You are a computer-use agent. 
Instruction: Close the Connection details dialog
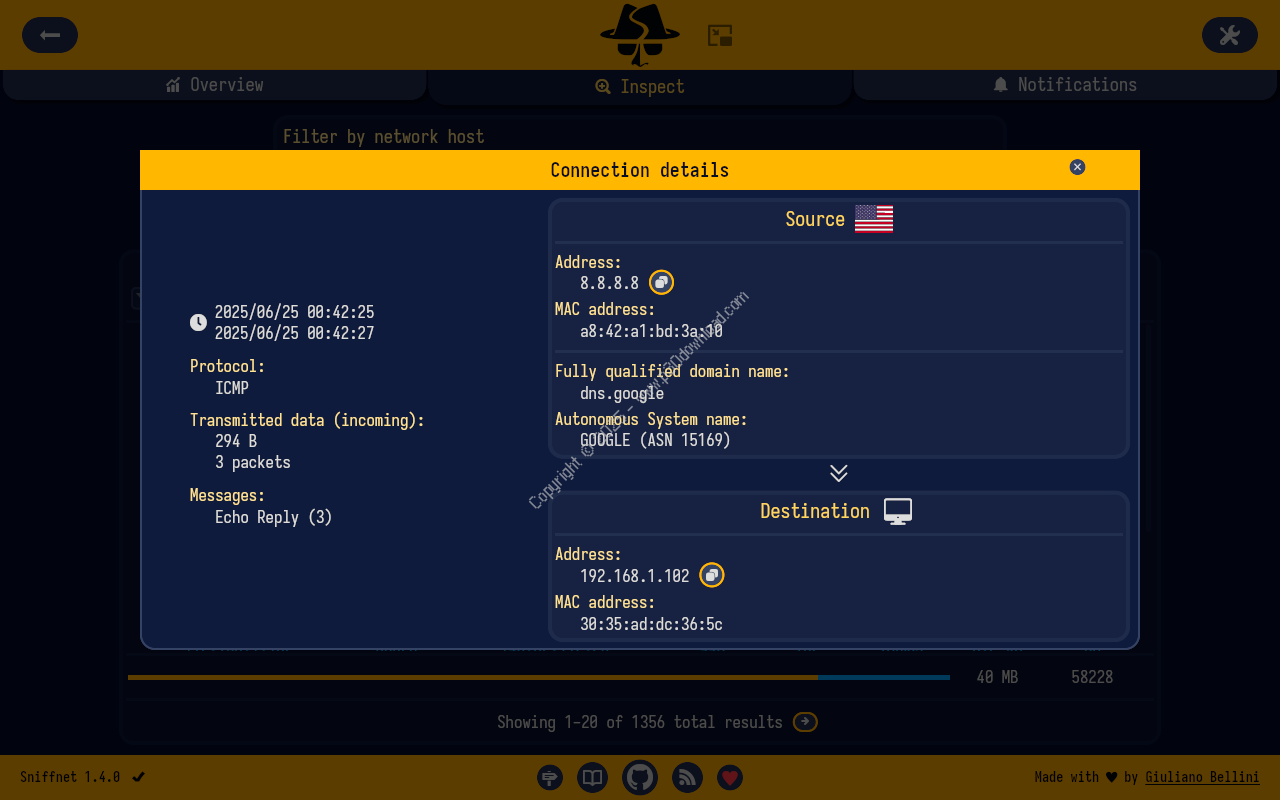coord(1077,167)
